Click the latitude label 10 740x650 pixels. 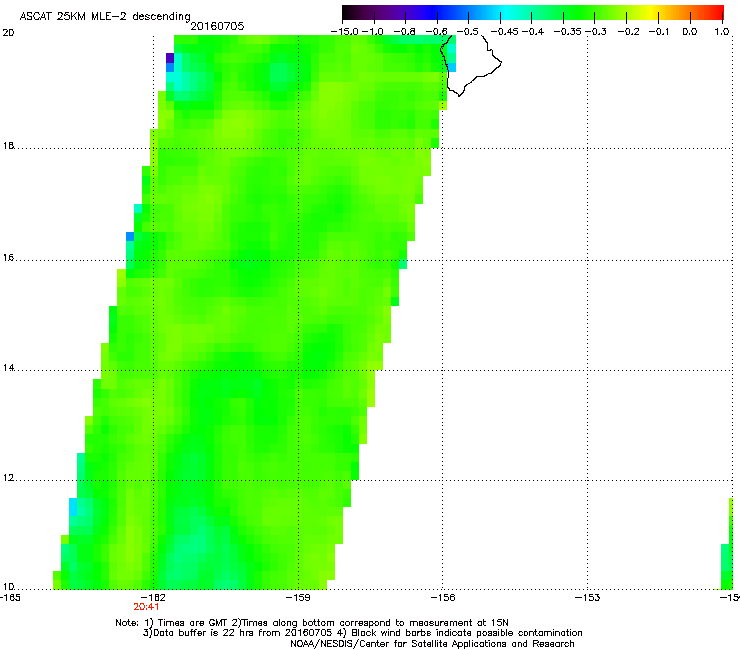coord(8,587)
